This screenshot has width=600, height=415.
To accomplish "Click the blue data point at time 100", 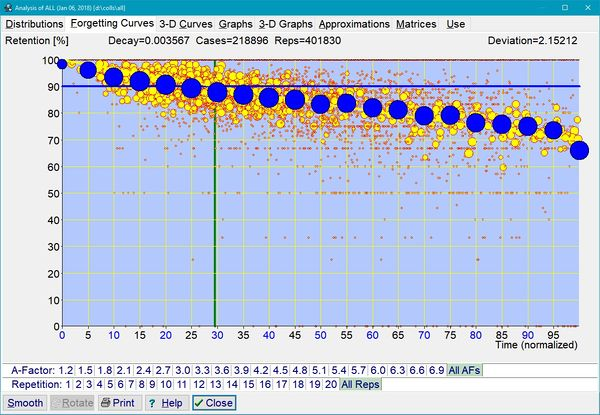I will click(x=579, y=150).
